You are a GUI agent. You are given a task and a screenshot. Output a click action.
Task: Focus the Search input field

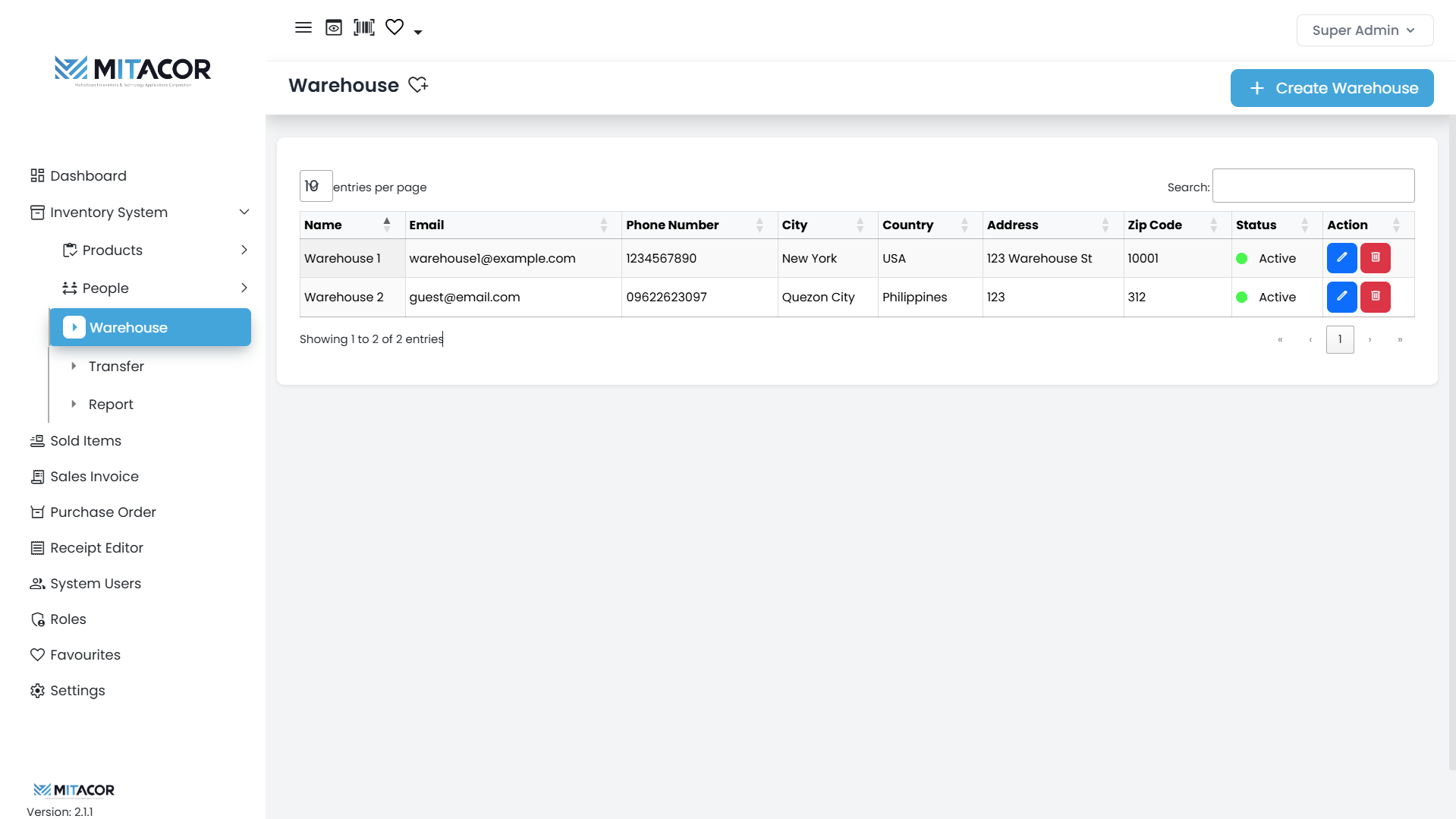coord(1313,186)
